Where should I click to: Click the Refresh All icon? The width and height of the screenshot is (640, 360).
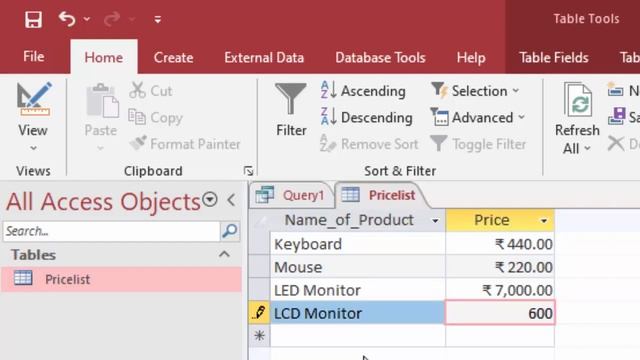click(577, 100)
